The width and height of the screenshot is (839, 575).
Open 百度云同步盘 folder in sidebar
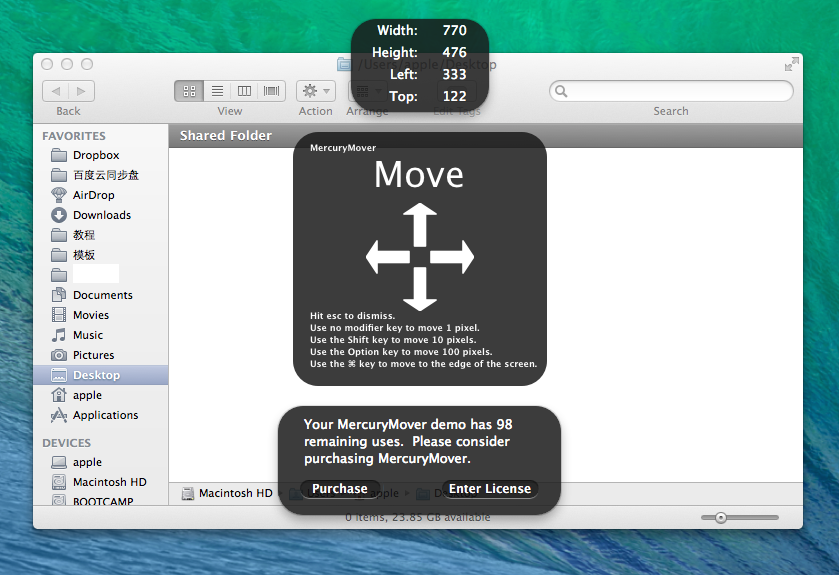click(x=101, y=175)
